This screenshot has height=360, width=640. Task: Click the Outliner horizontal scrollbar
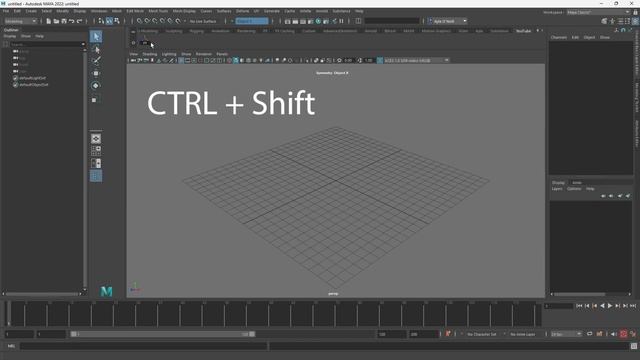pyautogui.click(x=42, y=293)
